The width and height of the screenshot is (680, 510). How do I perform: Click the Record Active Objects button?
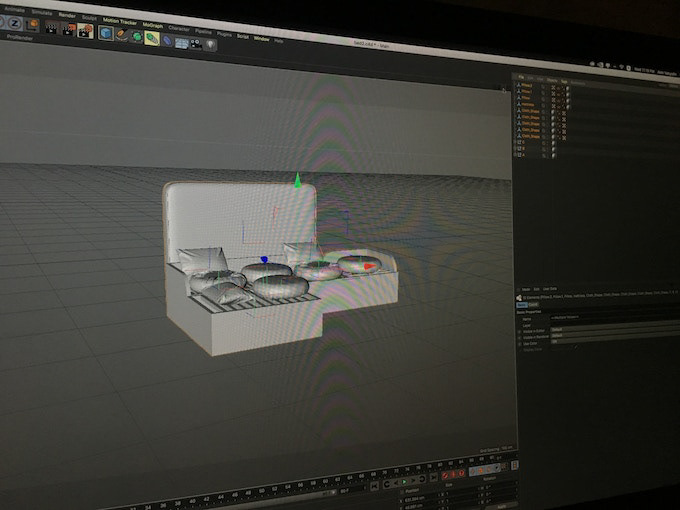[445, 475]
